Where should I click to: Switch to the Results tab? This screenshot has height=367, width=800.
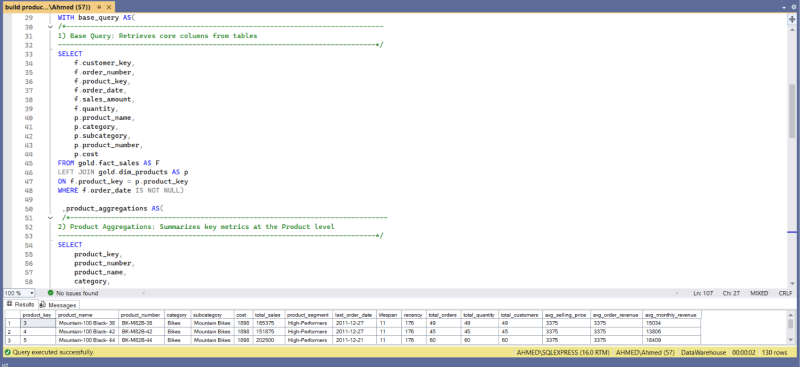tap(20, 304)
